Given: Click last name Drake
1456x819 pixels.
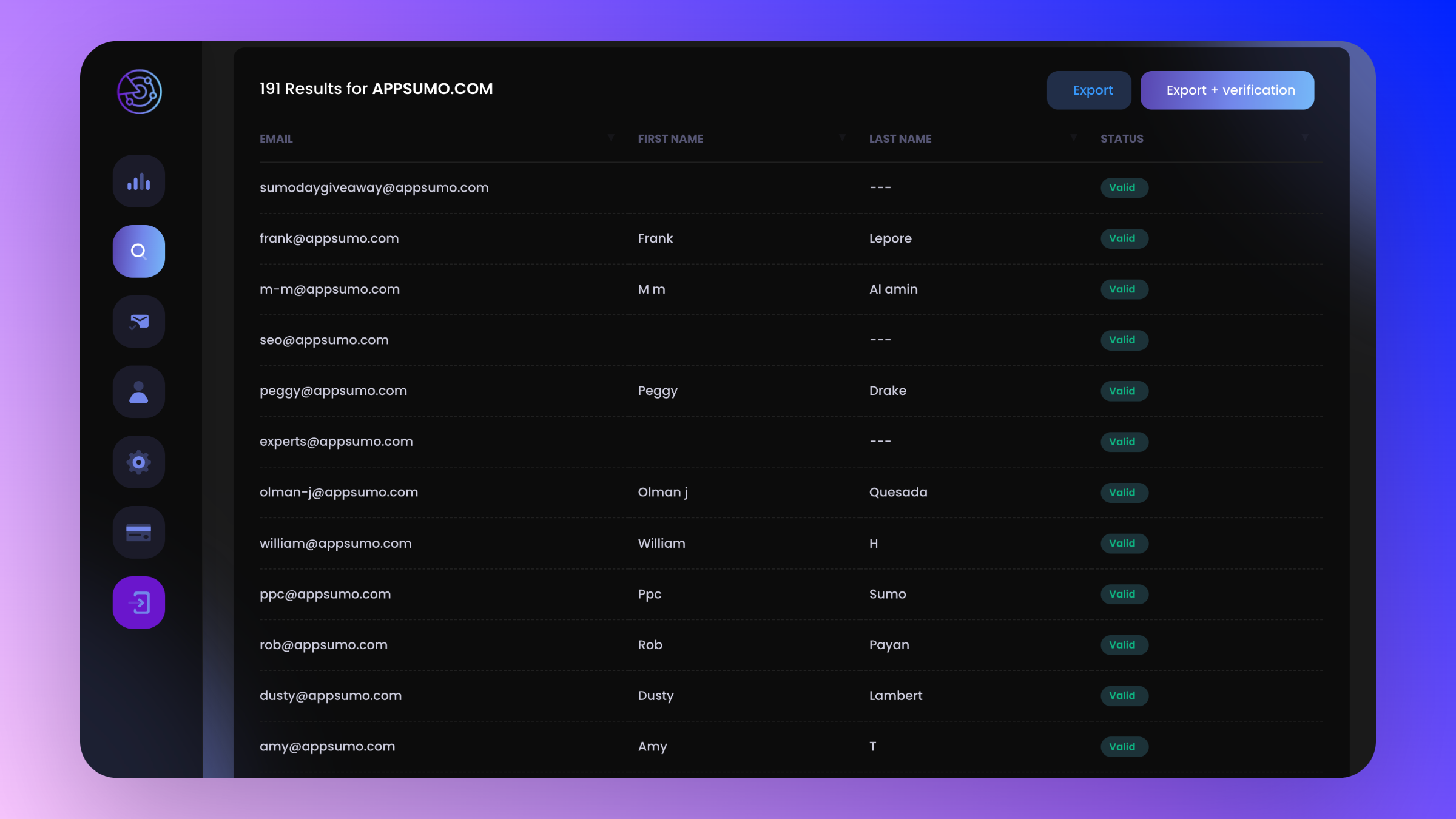Looking at the screenshot, I should point(888,391).
